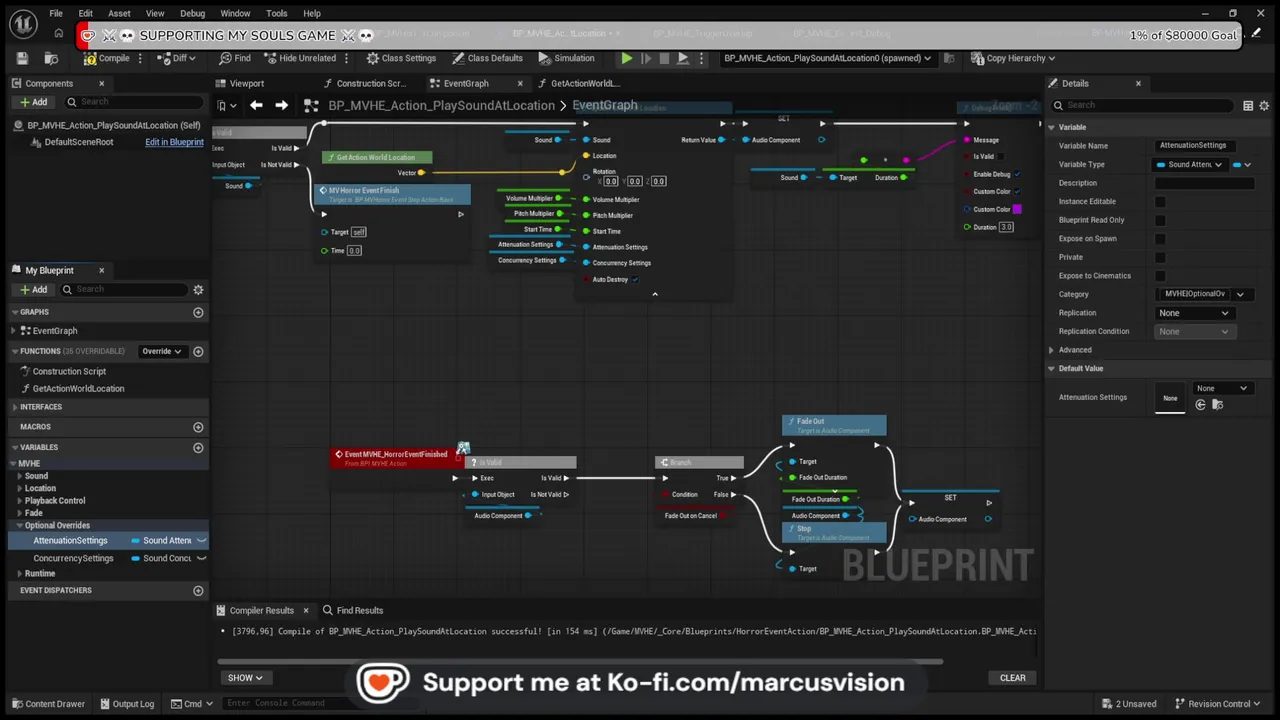Open the Category dropdown
Image resolution: width=1280 pixels, height=720 pixels.
tap(1203, 294)
